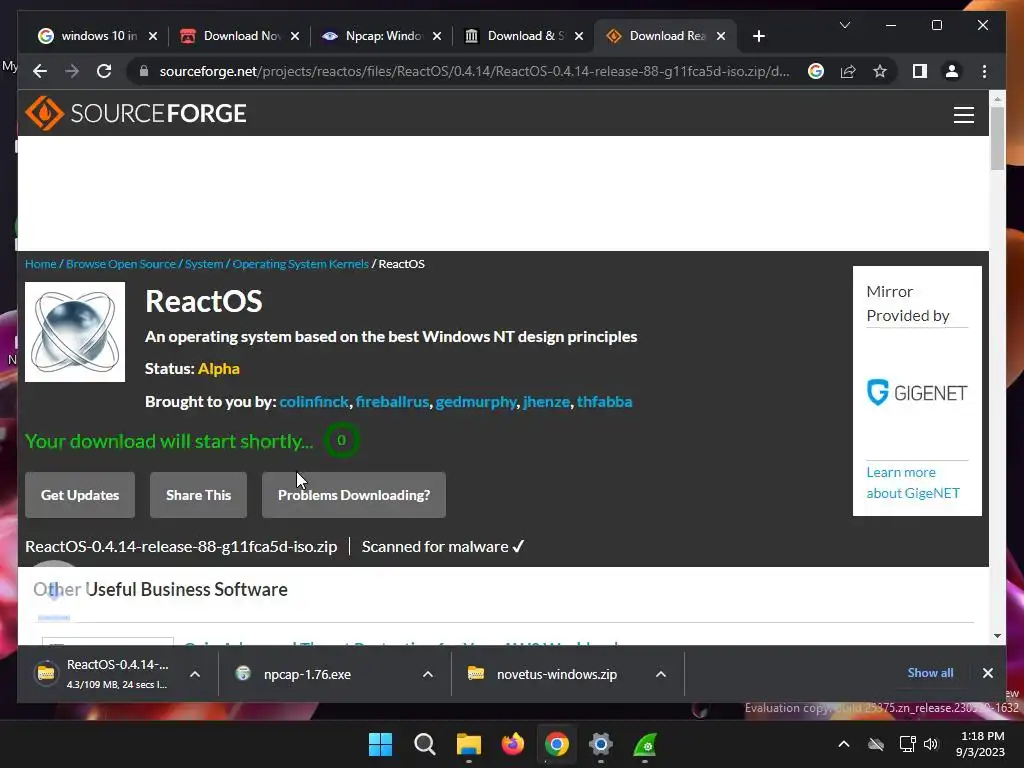Viewport: 1024px width, 768px height.
Task: Show hidden system tray icons
Action: (x=844, y=744)
